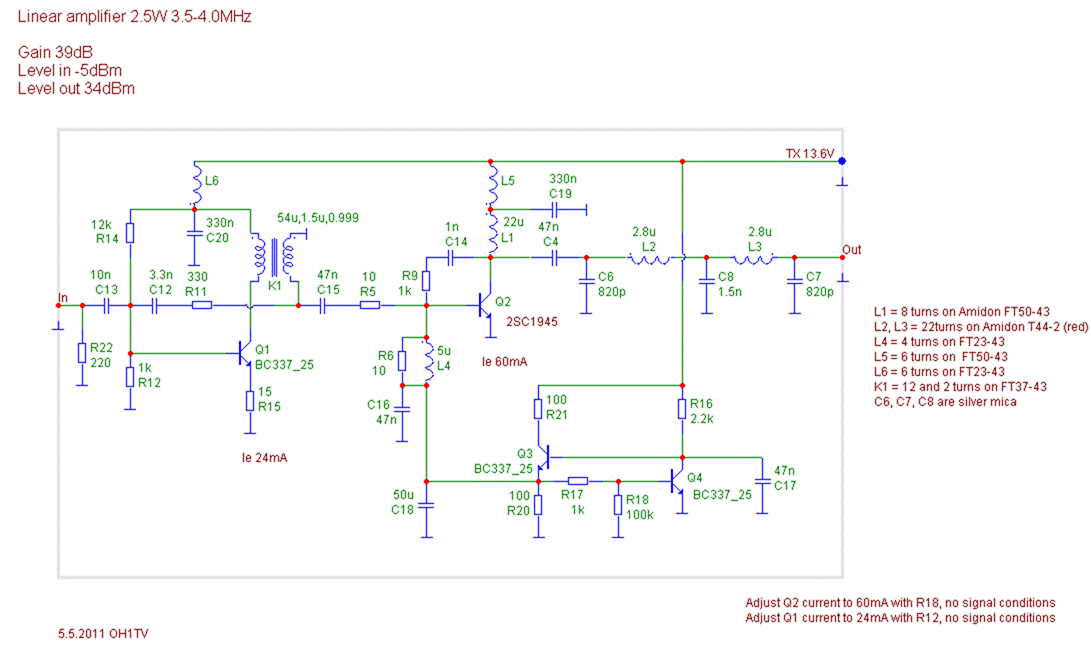Select the TX 13.6V supply node
1091x652 pixels.
coord(841,161)
